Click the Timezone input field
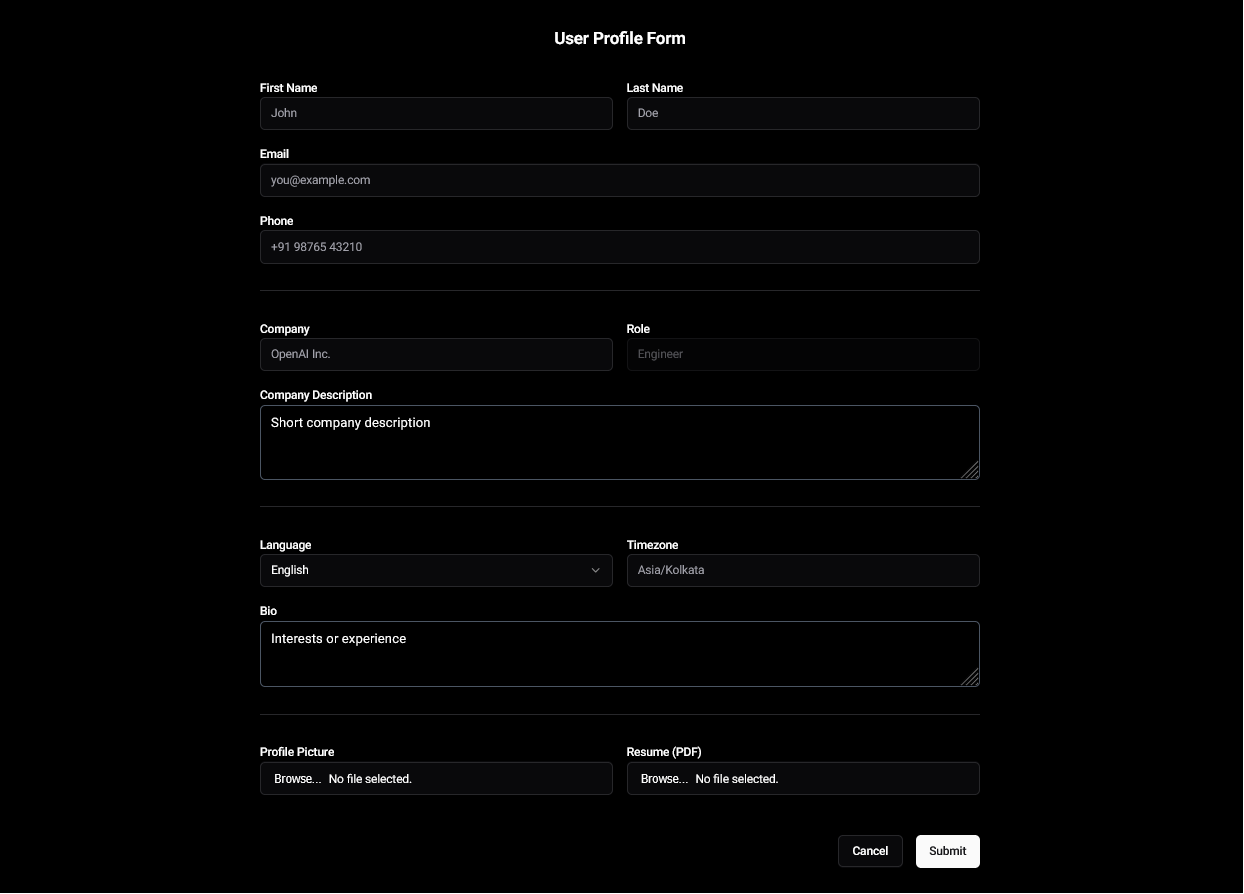The height and width of the screenshot is (894, 1244). click(x=803, y=570)
